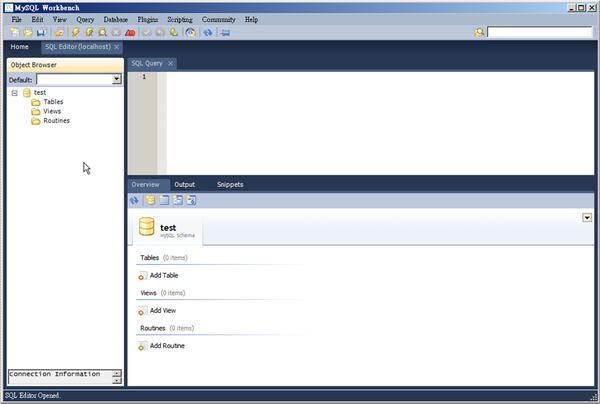
Task: Switch to the Output tab
Action: [x=184, y=184]
